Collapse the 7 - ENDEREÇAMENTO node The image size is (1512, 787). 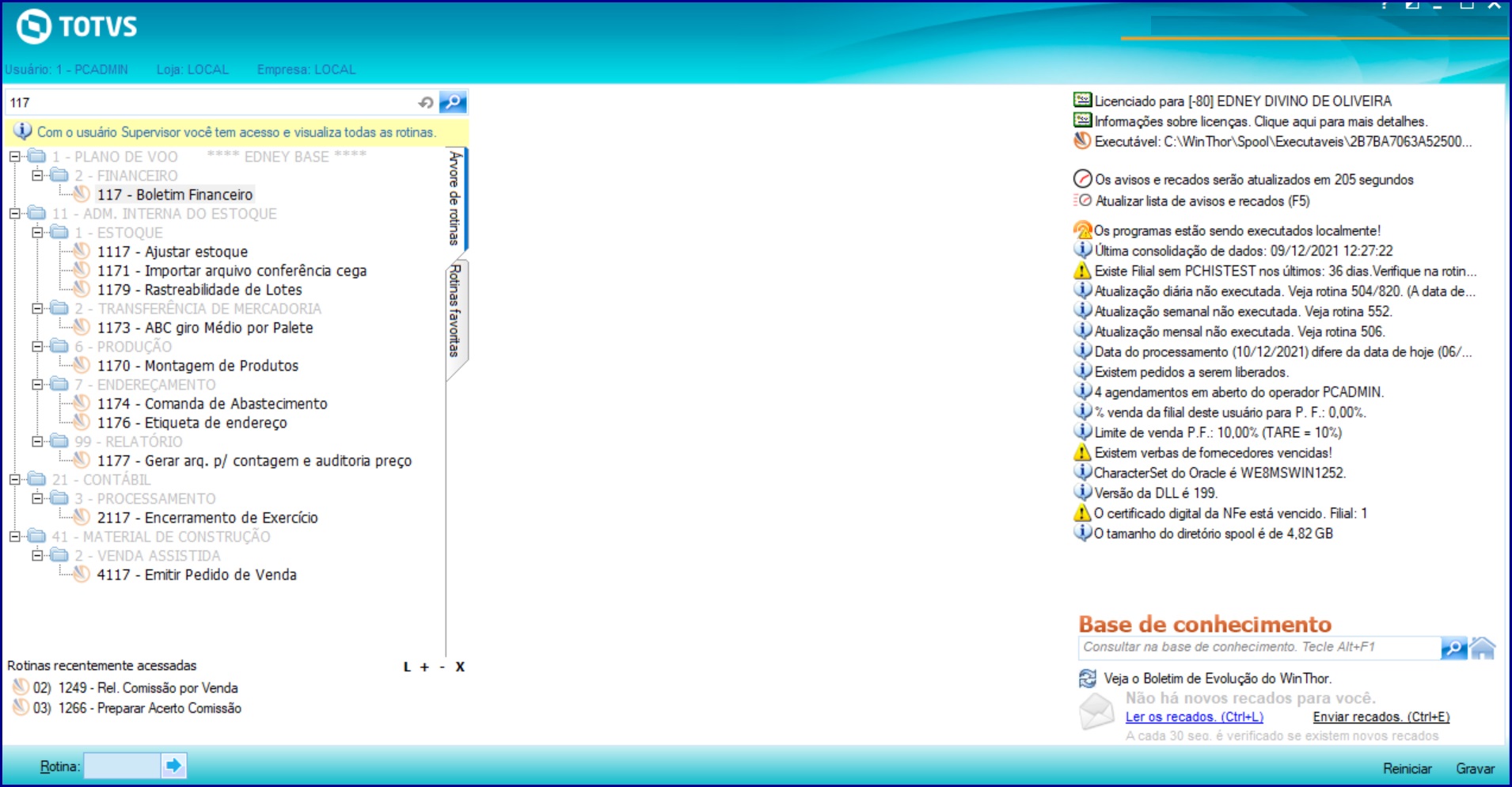(37, 385)
